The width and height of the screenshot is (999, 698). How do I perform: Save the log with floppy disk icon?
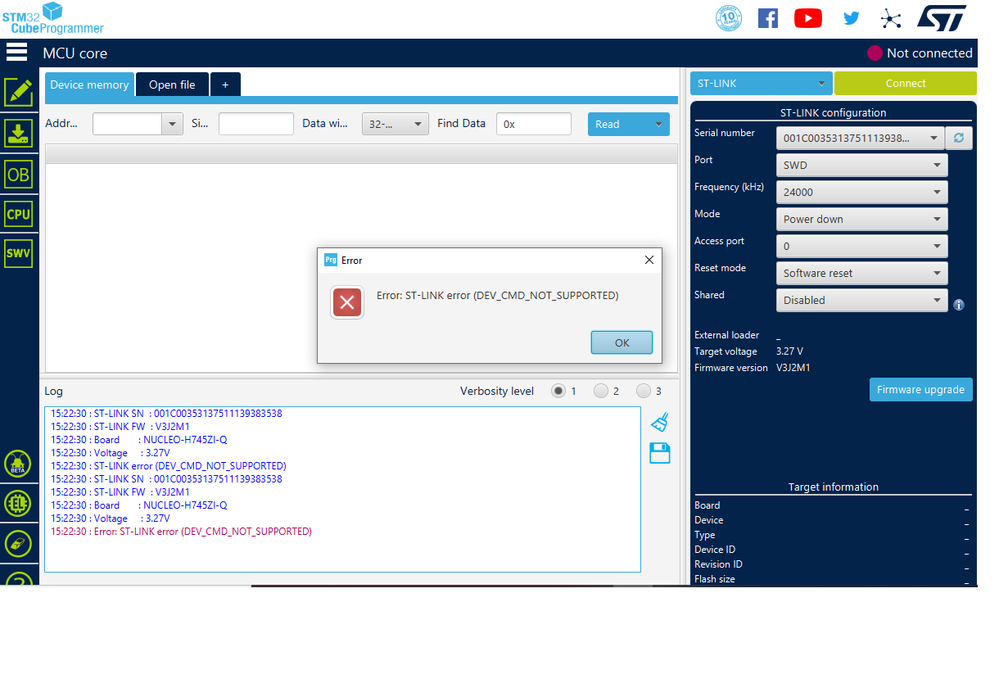point(660,453)
